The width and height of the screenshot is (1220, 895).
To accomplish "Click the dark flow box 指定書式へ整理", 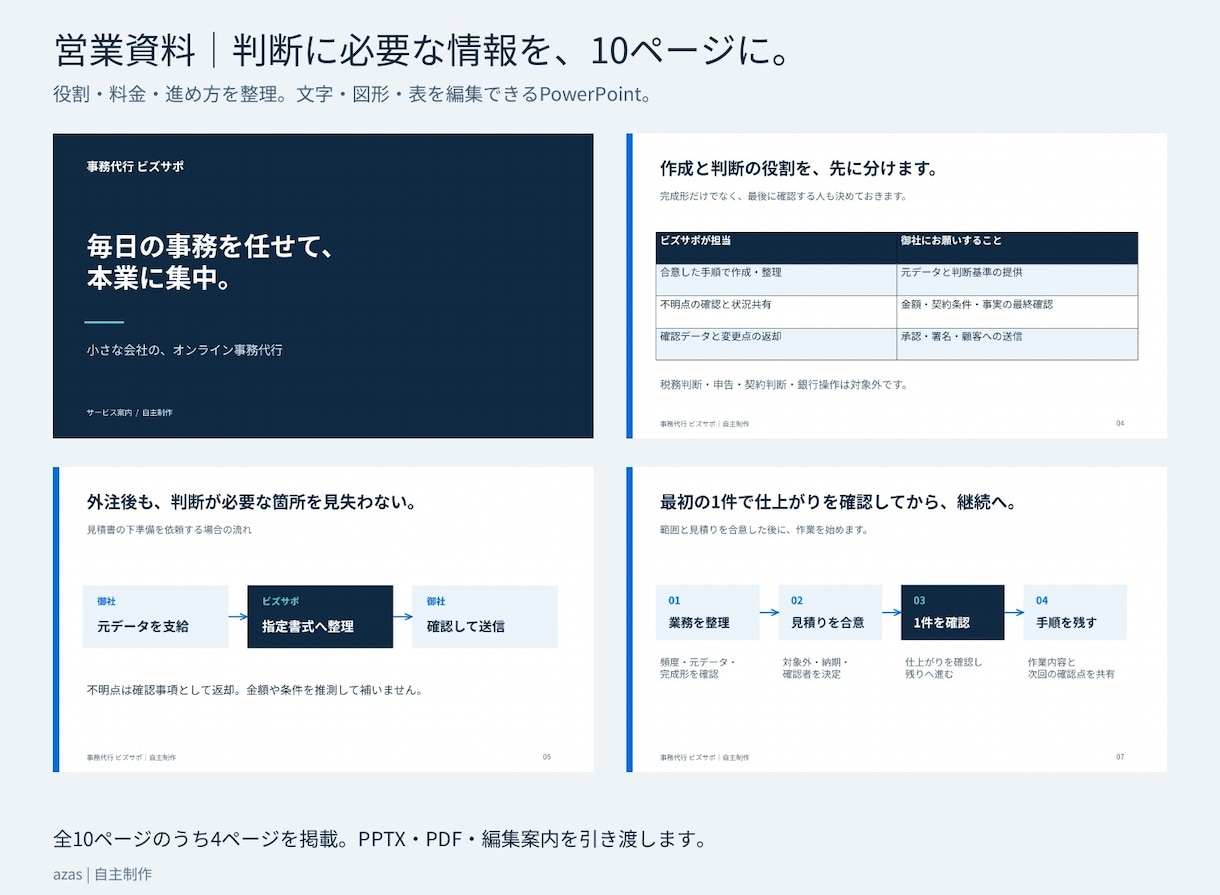I will [320, 617].
